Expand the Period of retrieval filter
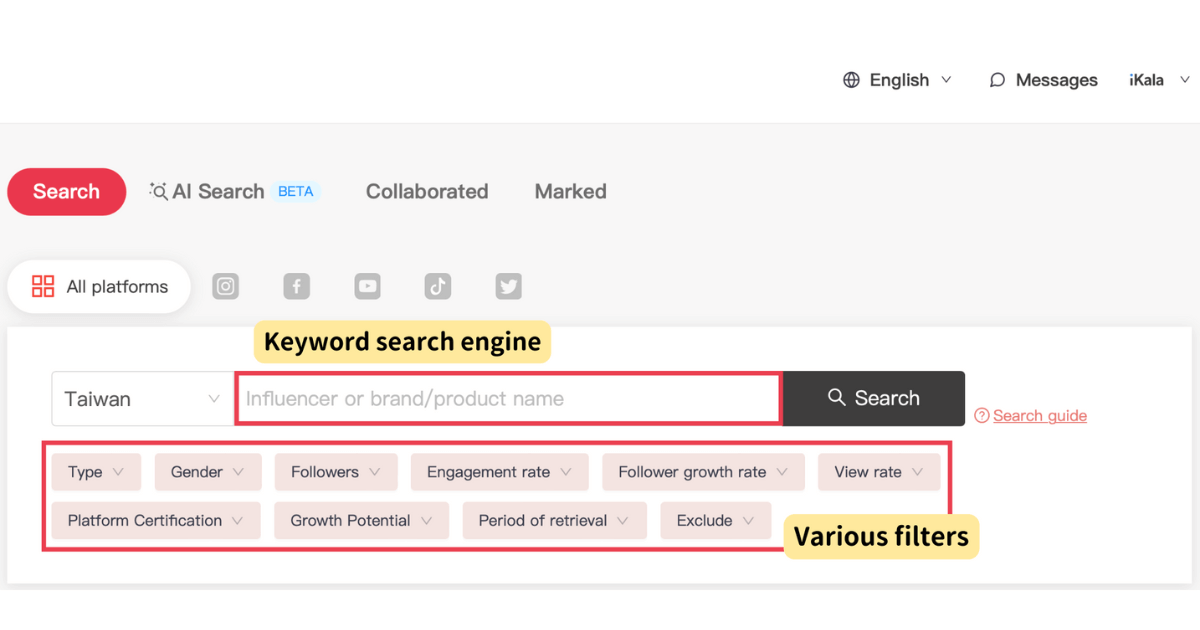The height and width of the screenshot is (630, 1200). click(x=554, y=520)
